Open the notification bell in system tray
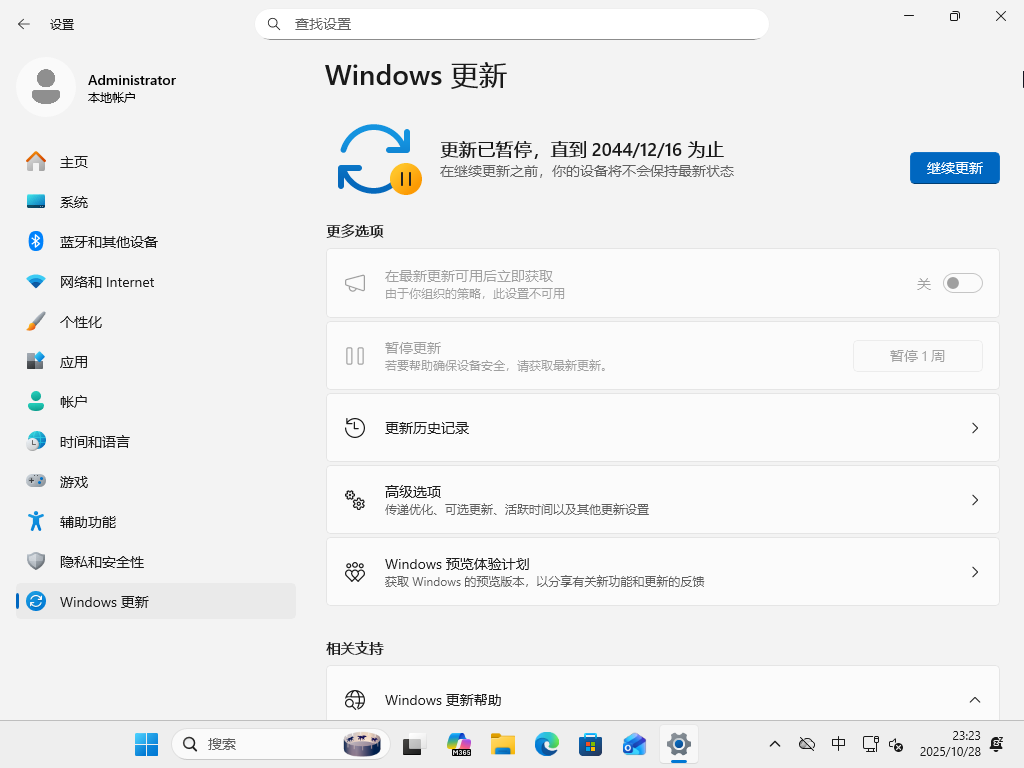This screenshot has width=1024, height=768. [x=996, y=744]
